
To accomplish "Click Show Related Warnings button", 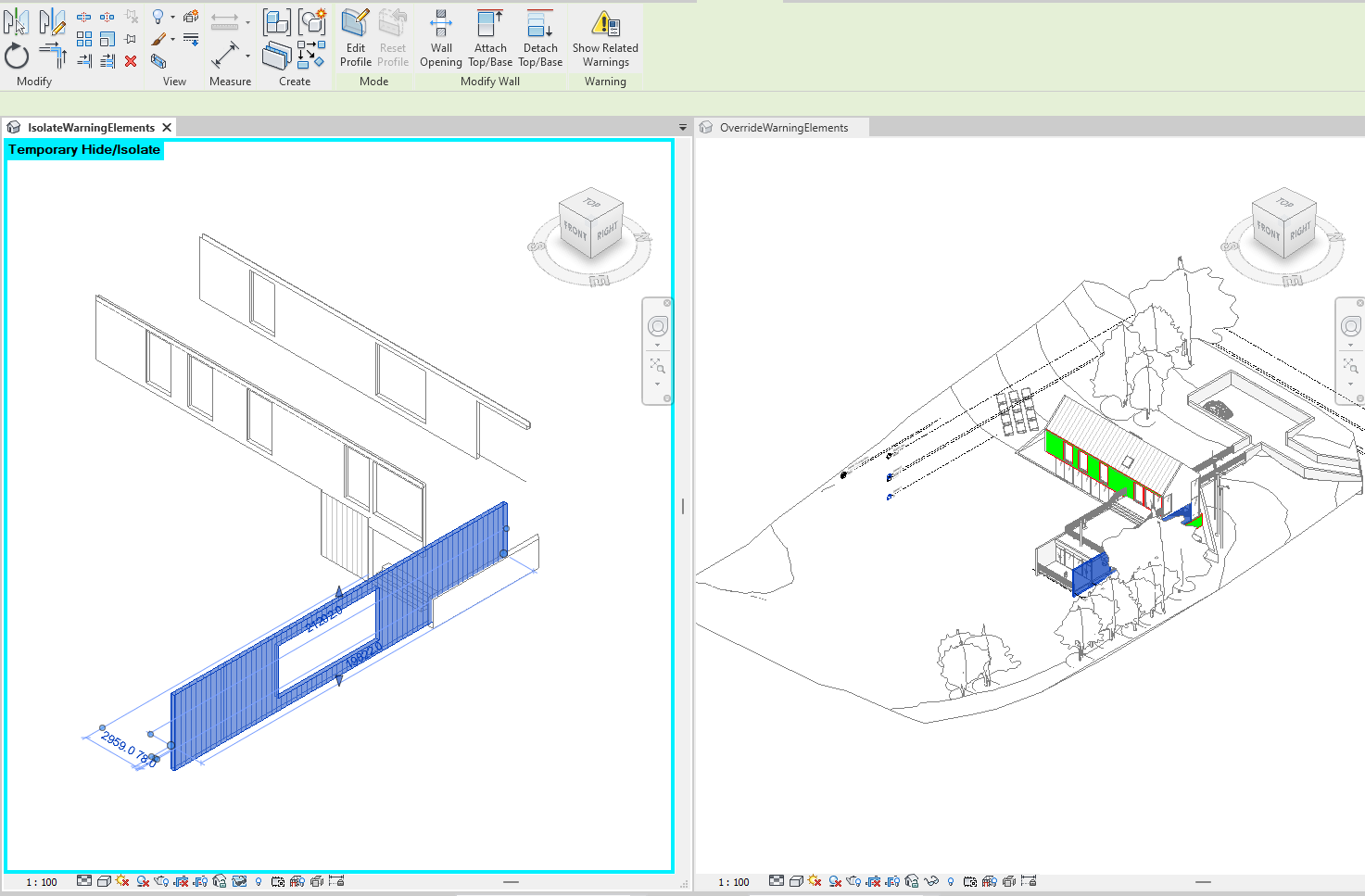I will [x=605, y=39].
